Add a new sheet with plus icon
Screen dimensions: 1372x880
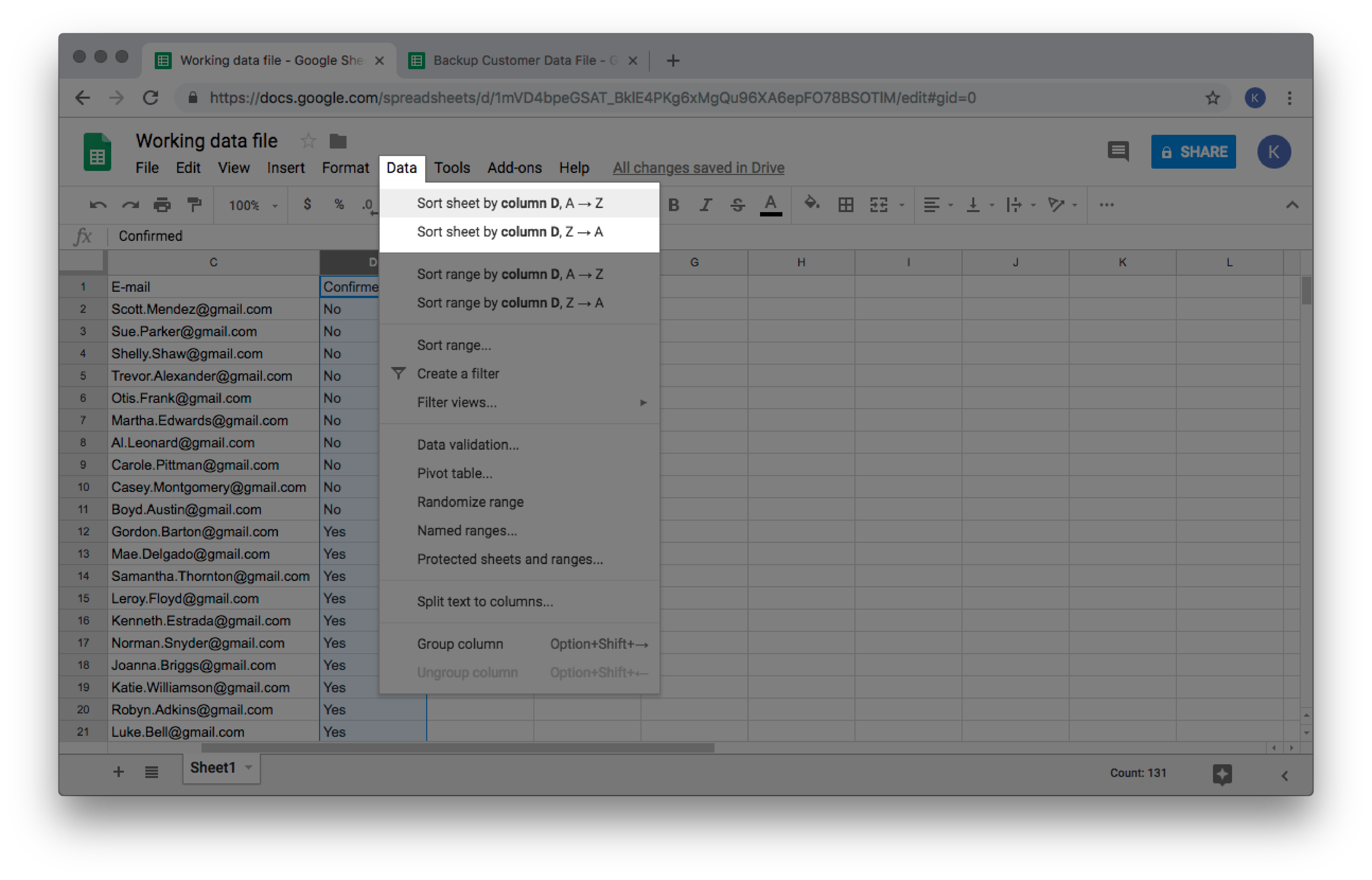[x=118, y=771]
